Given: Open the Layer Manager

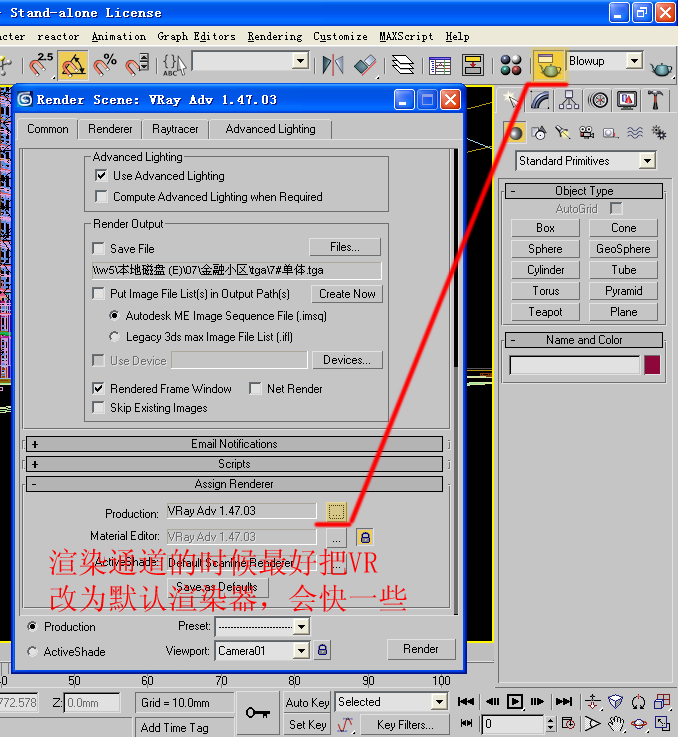Looking at the screenshot, I should (402, 65).
